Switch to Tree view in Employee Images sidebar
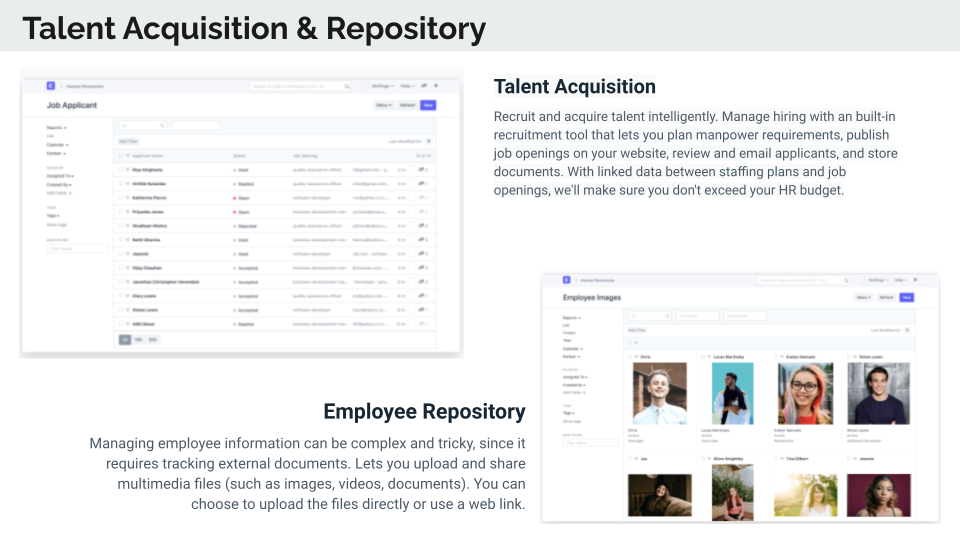The image size is (960, 540). 566,340
